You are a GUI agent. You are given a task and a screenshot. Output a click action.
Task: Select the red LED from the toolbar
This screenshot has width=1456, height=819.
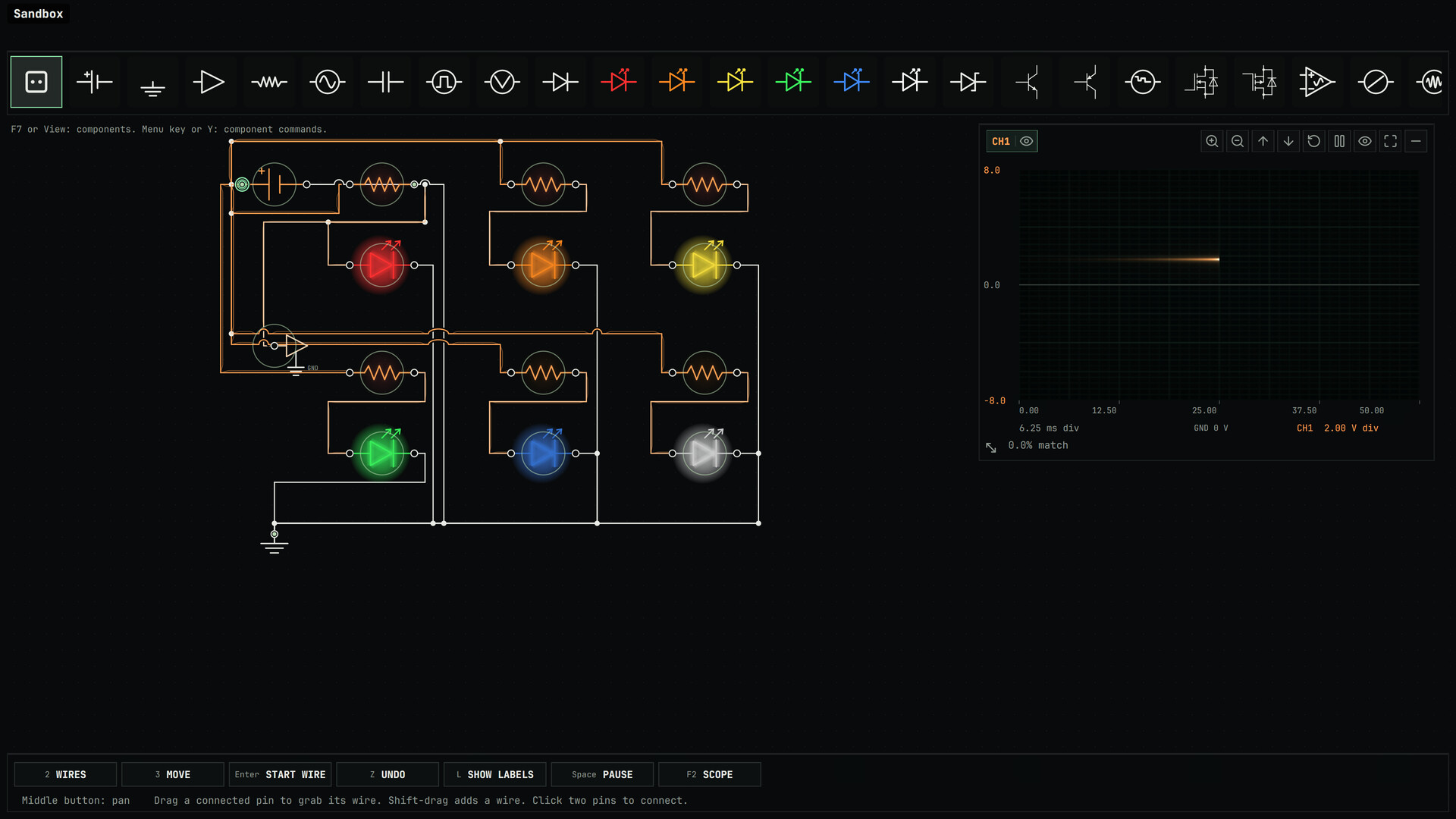pyautogui.click(x=619, y=82)
